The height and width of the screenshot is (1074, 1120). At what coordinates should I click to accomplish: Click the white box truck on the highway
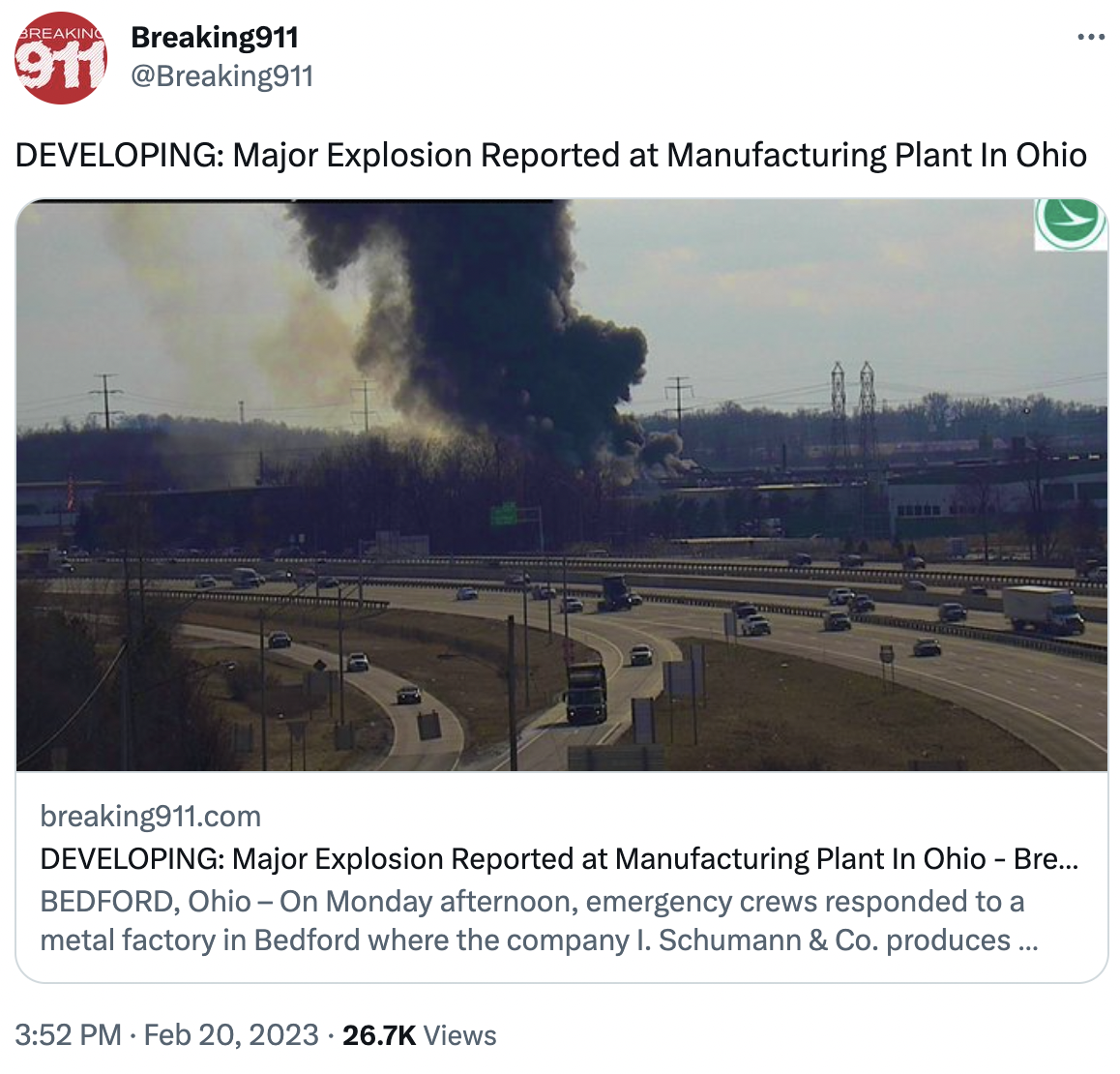(x=1043, y=610)
